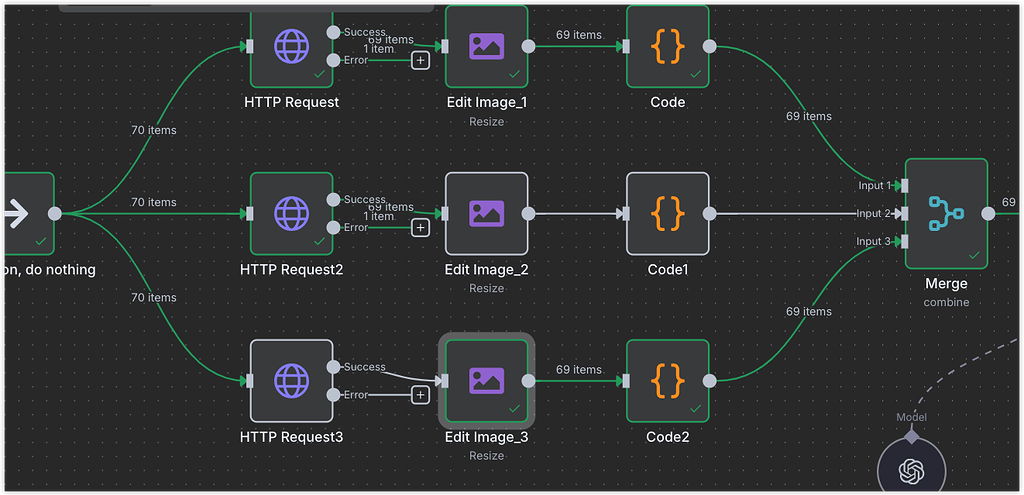1024x495 pixels.
Task: Select the 'do nothing' node arrow icon
Action: pyautogui.click(x=16, y=214)
